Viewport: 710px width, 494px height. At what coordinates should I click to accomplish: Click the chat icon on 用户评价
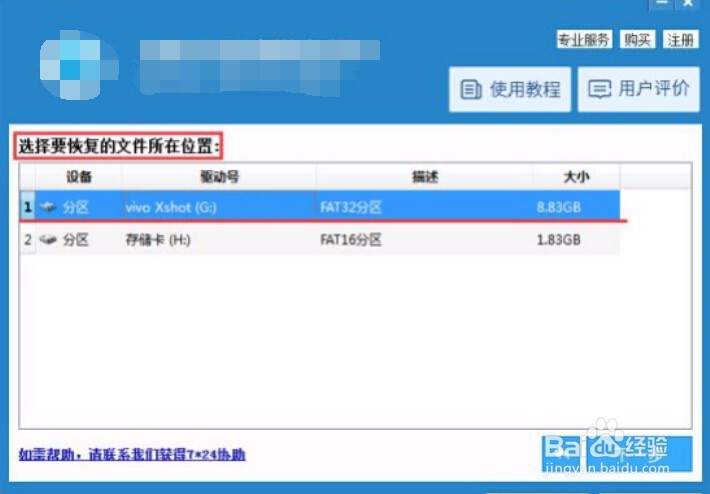point(600,89)
